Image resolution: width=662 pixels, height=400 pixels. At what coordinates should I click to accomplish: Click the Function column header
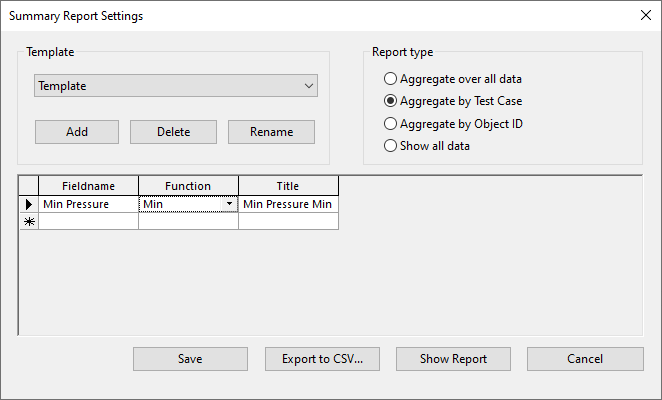pyautogui.click(x=188, y=186)
